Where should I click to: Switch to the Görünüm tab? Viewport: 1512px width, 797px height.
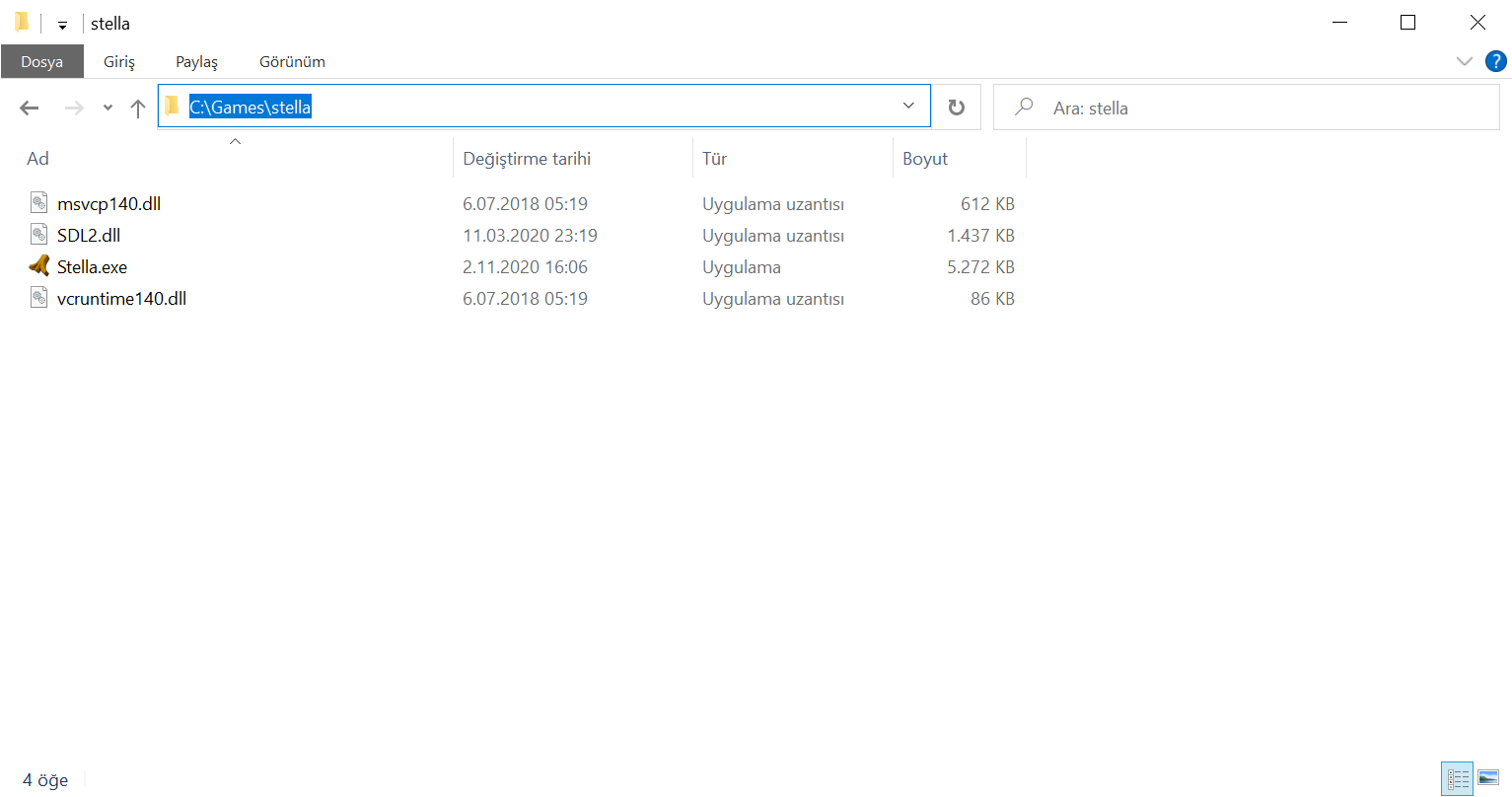point(292,61)
